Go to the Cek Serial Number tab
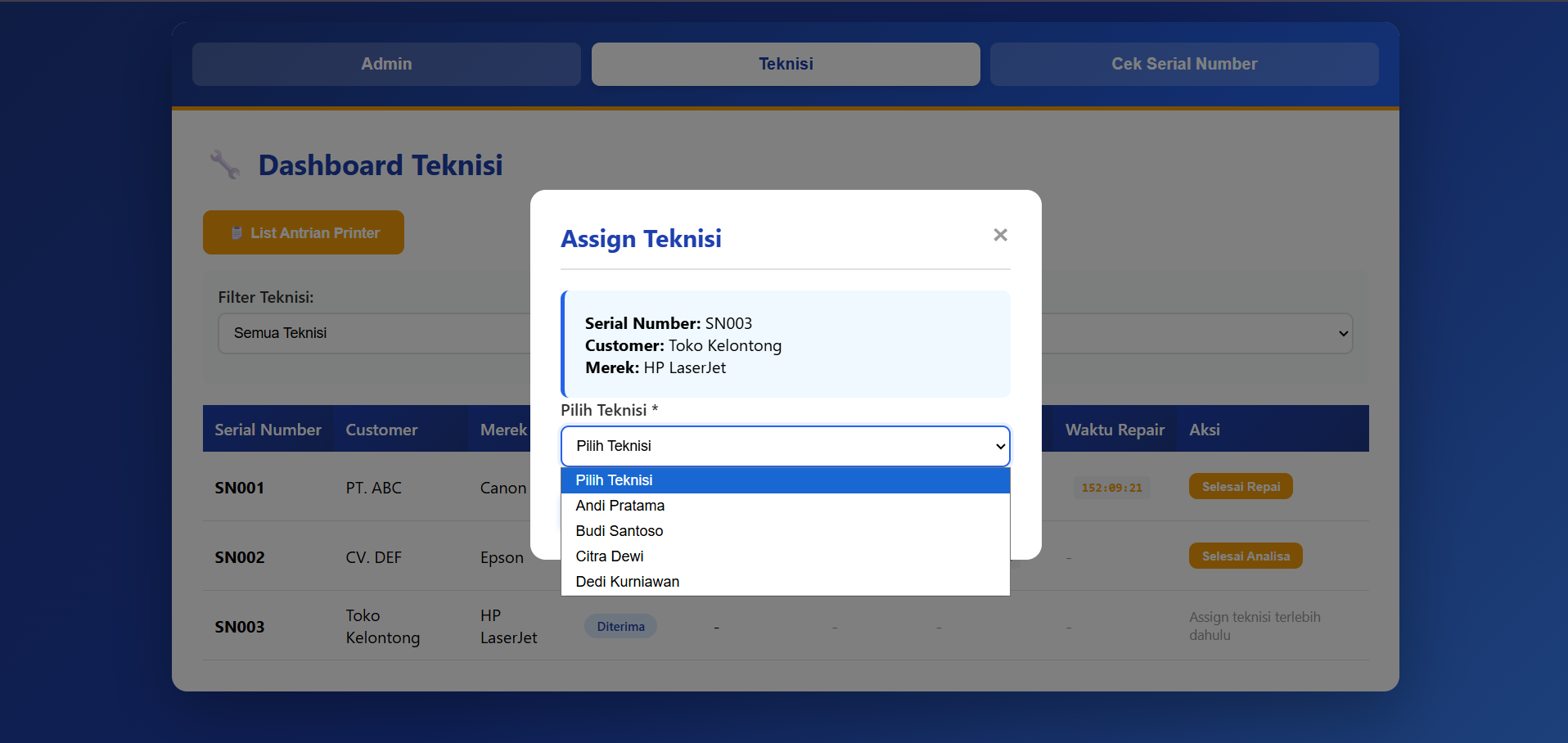The width and height of the screenshot is (1568, 743). point(1183,64)
